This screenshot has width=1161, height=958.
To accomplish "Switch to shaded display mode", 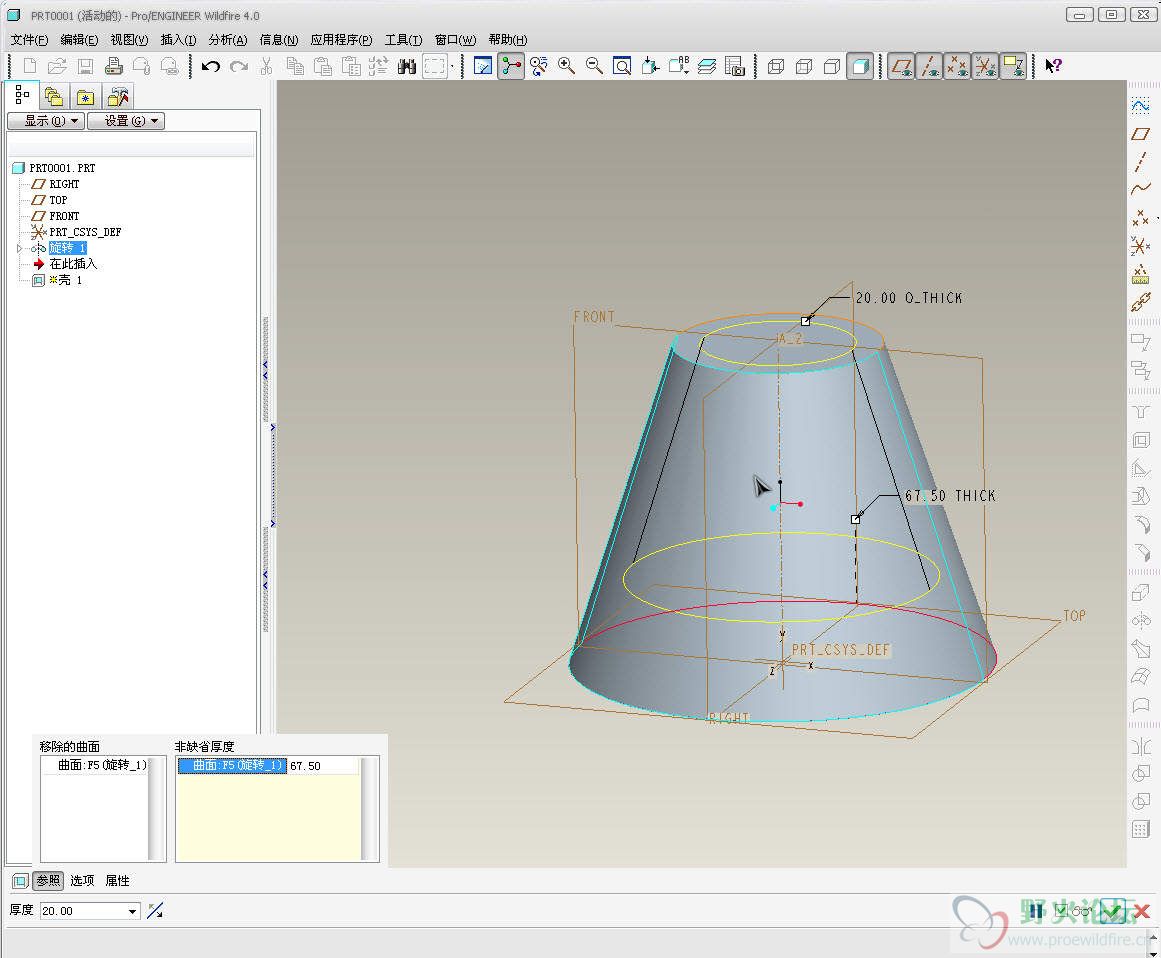I will point(860,67).
